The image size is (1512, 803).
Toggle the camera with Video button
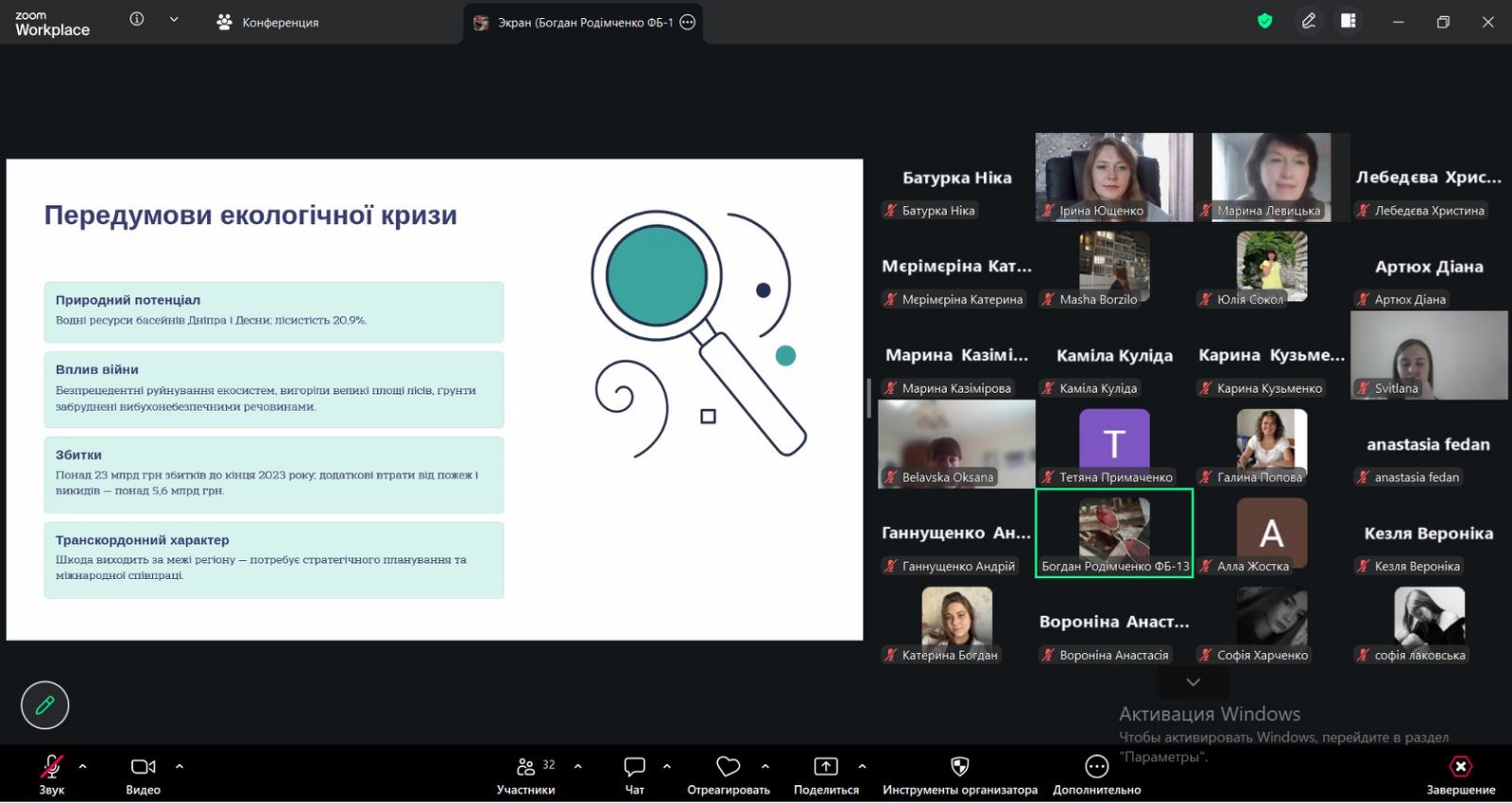[143, 767]
